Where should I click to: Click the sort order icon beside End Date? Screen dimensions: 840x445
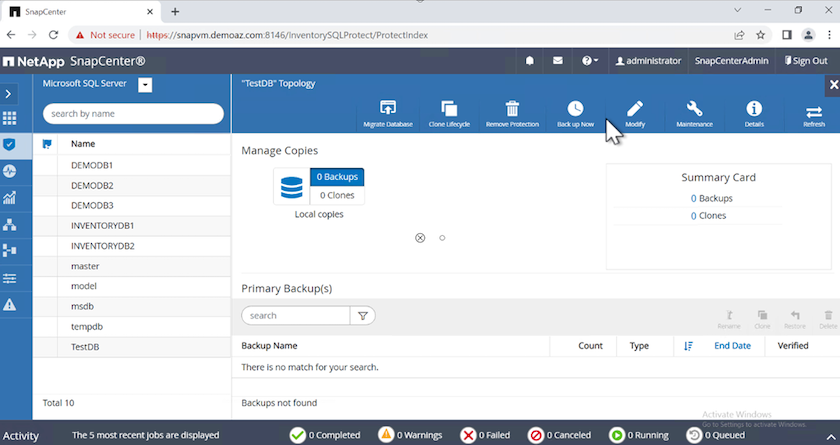pyautogui.click(x=688, y=346)
